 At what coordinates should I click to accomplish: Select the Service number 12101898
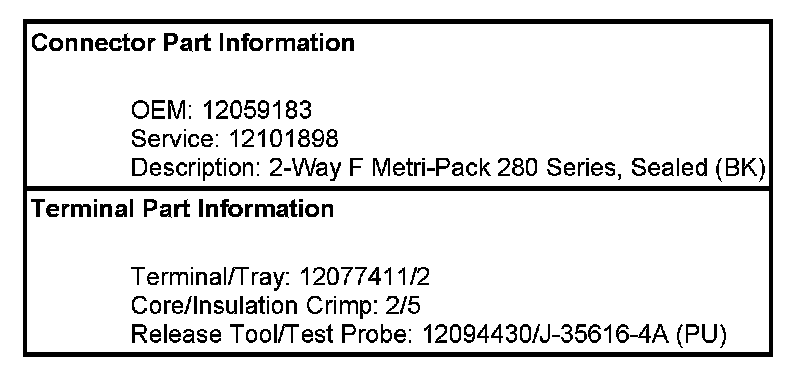pos(283,138)
